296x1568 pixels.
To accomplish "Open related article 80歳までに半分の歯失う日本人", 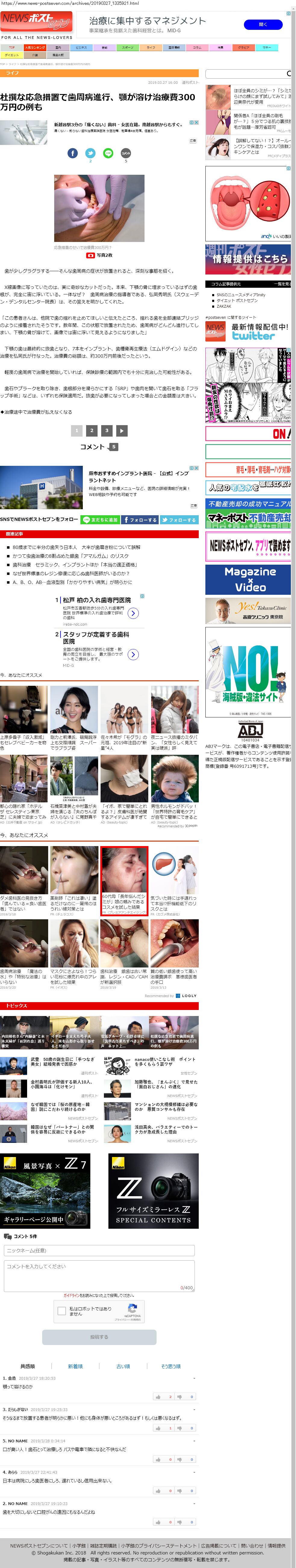I will pyautogui.click(x=76, y=547).
